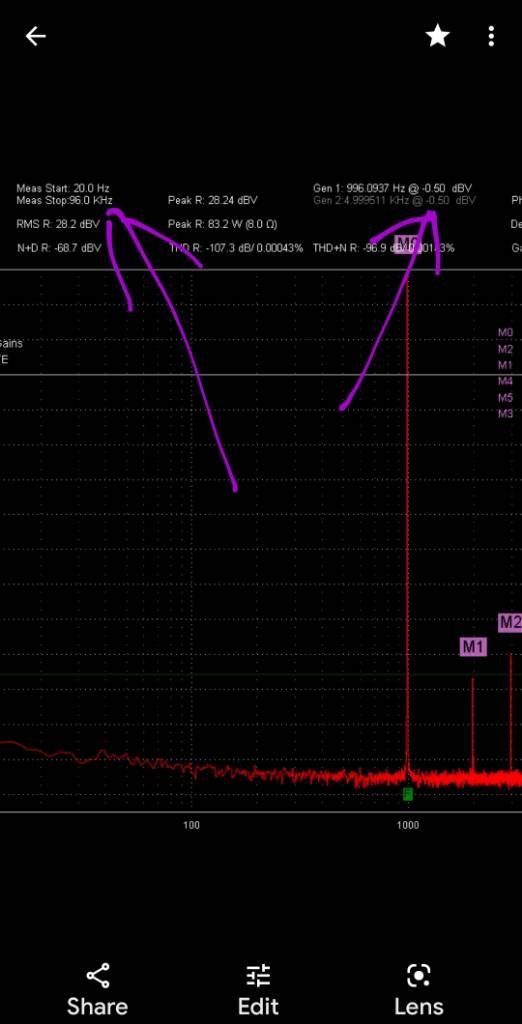This screenshot has width=522, height=1024.
Task: Open the Edit tools
Action: point(259,991)
